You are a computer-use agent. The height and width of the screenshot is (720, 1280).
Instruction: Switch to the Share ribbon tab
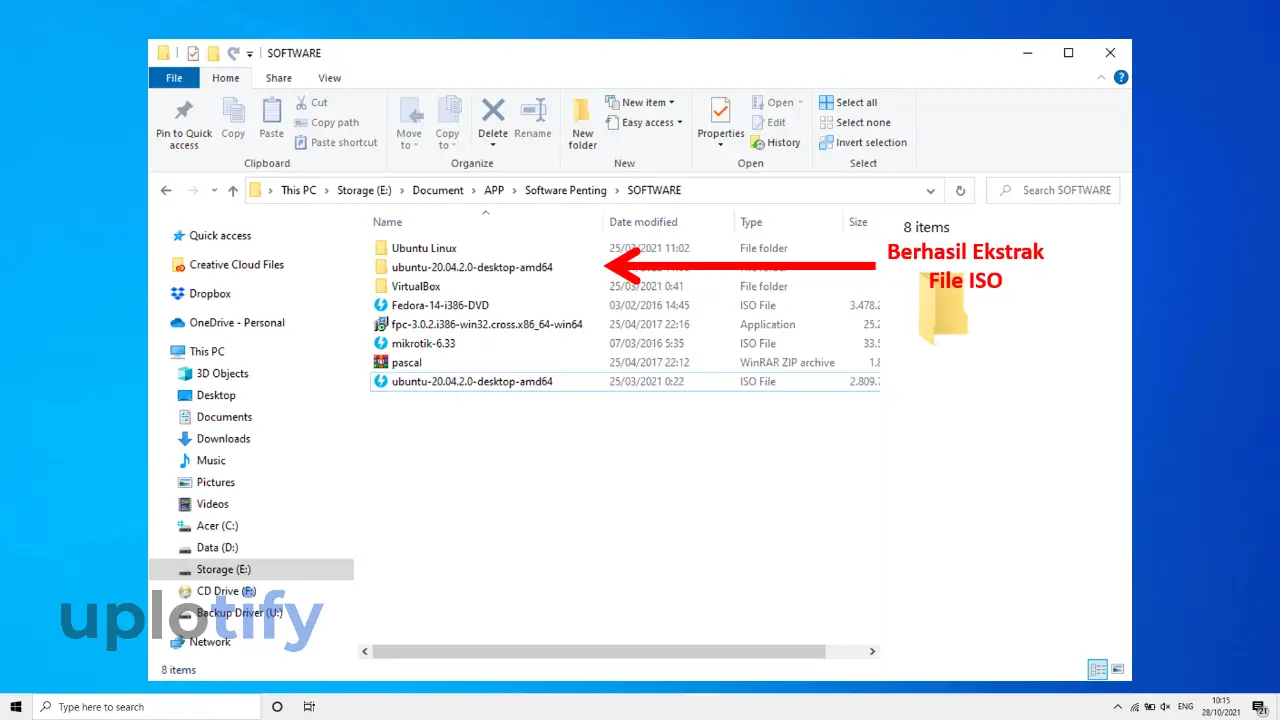pos(279,78)
